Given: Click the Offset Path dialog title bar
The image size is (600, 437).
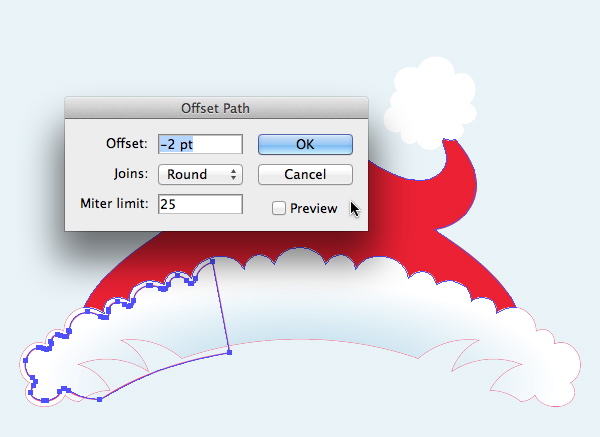Looking at the screenshot, I should tap(216, 108).
